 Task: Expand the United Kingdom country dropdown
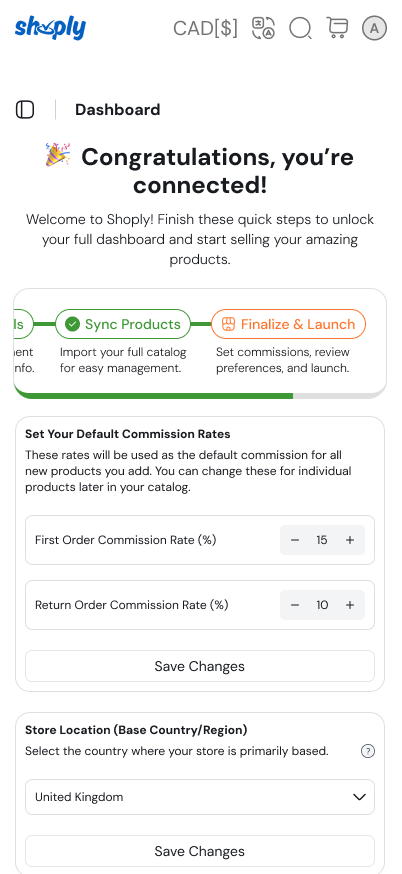point(200,797)
